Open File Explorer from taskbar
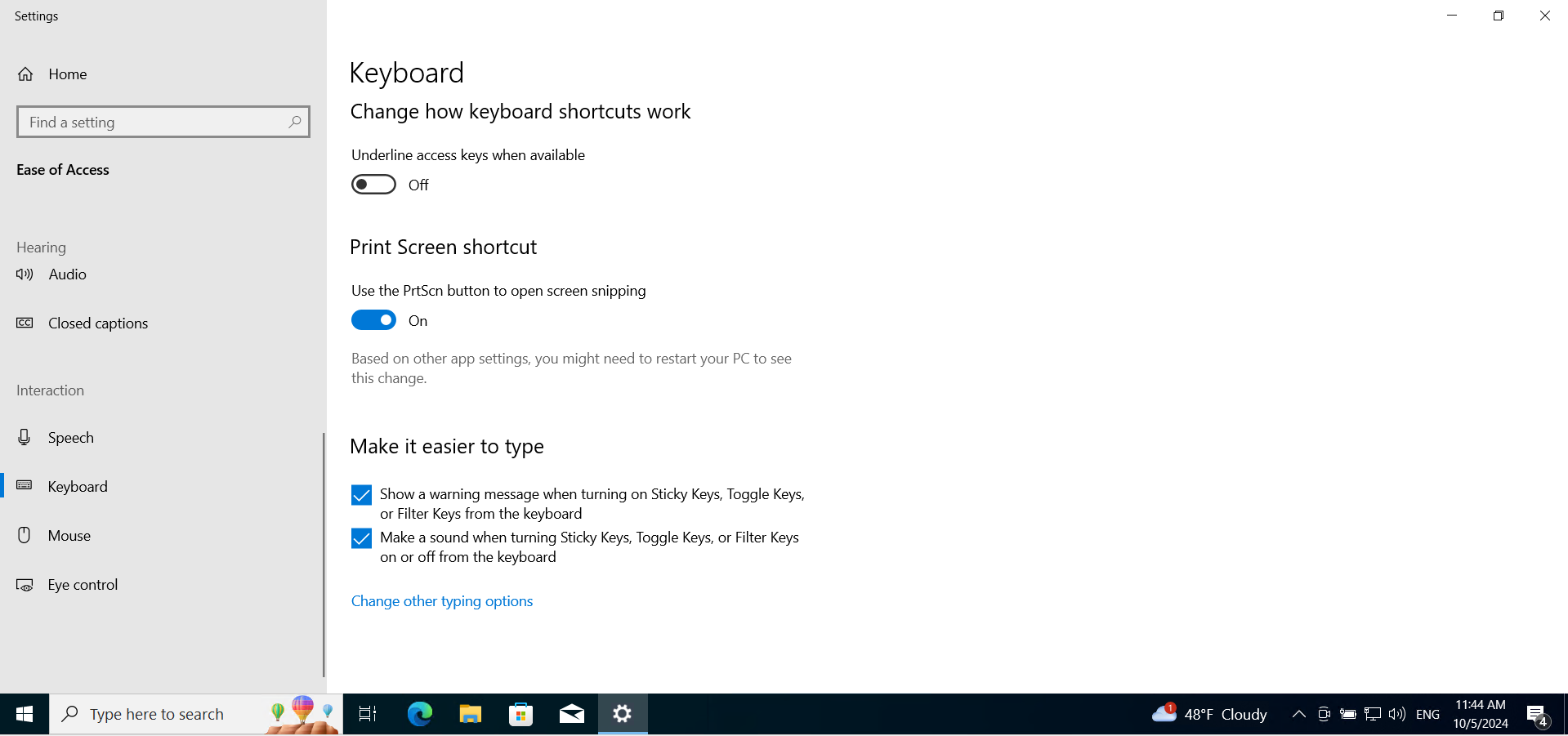The height and width of the screenshot is (736, 1568). pos(471,715)
